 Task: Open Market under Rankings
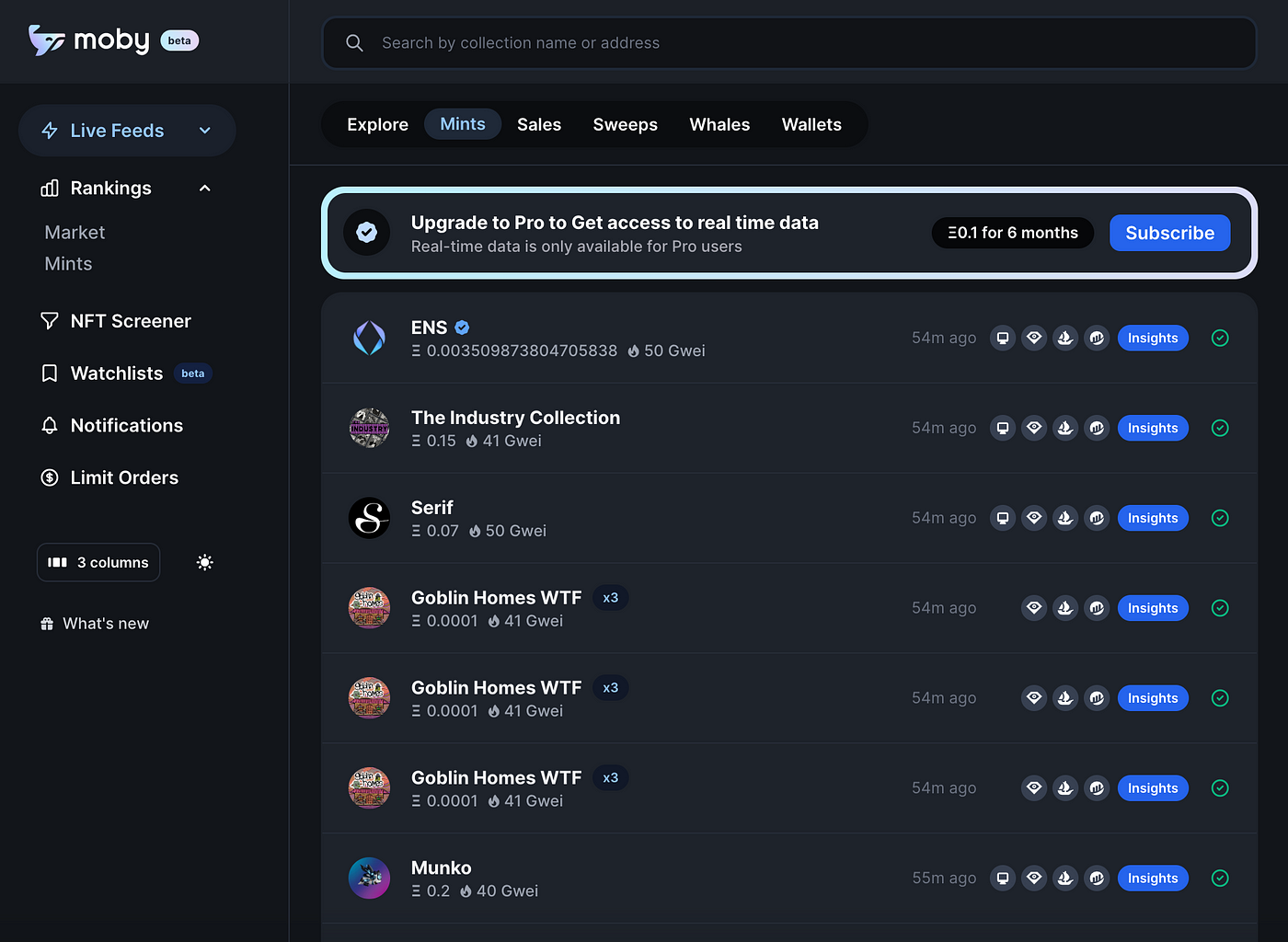tap(75, 233)
